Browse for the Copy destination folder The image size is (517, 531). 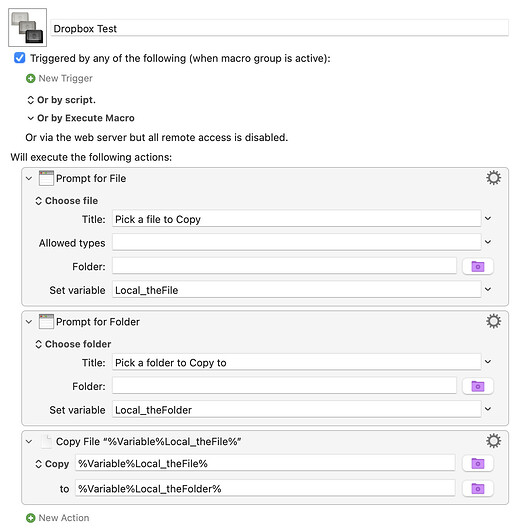478,489
